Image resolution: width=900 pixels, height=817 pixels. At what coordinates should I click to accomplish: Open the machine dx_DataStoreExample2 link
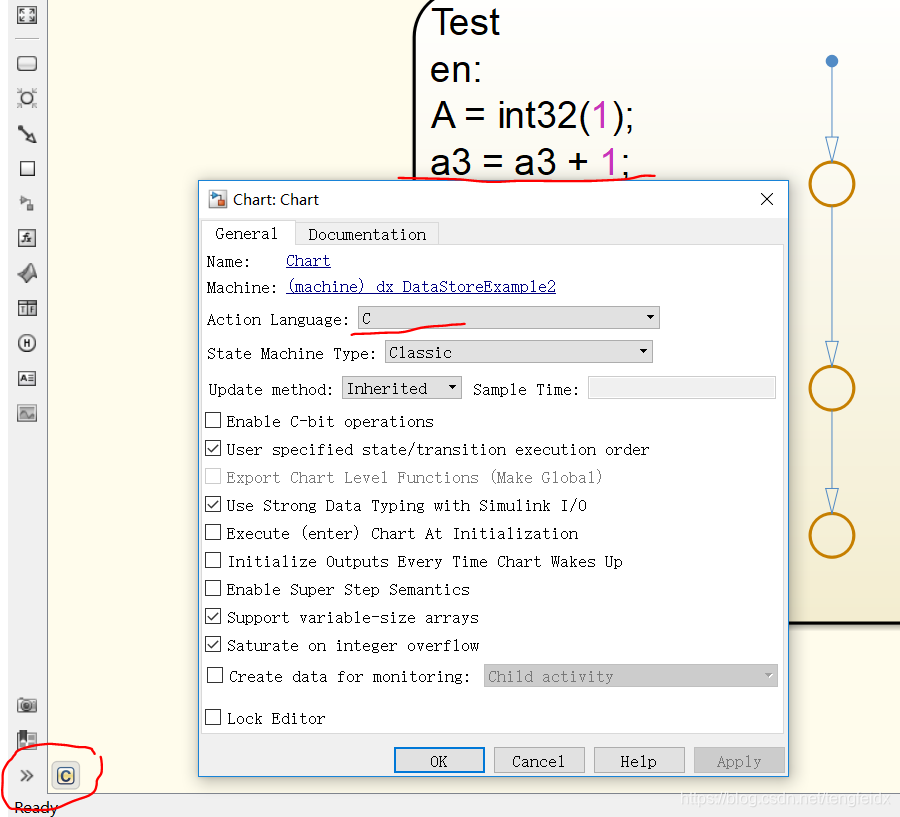(x=421, y=286)
